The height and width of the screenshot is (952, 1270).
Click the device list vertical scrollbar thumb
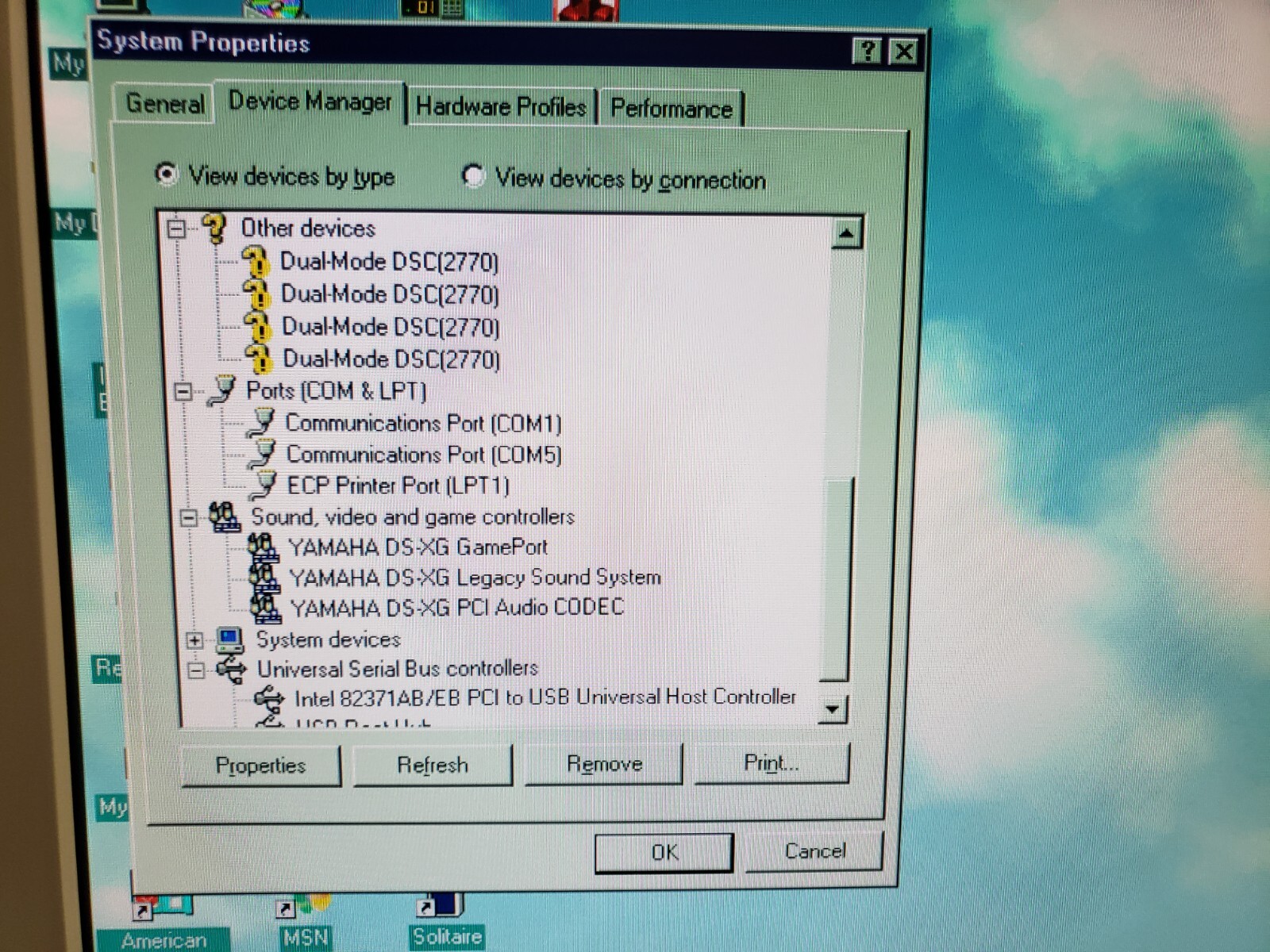[838, 579]
